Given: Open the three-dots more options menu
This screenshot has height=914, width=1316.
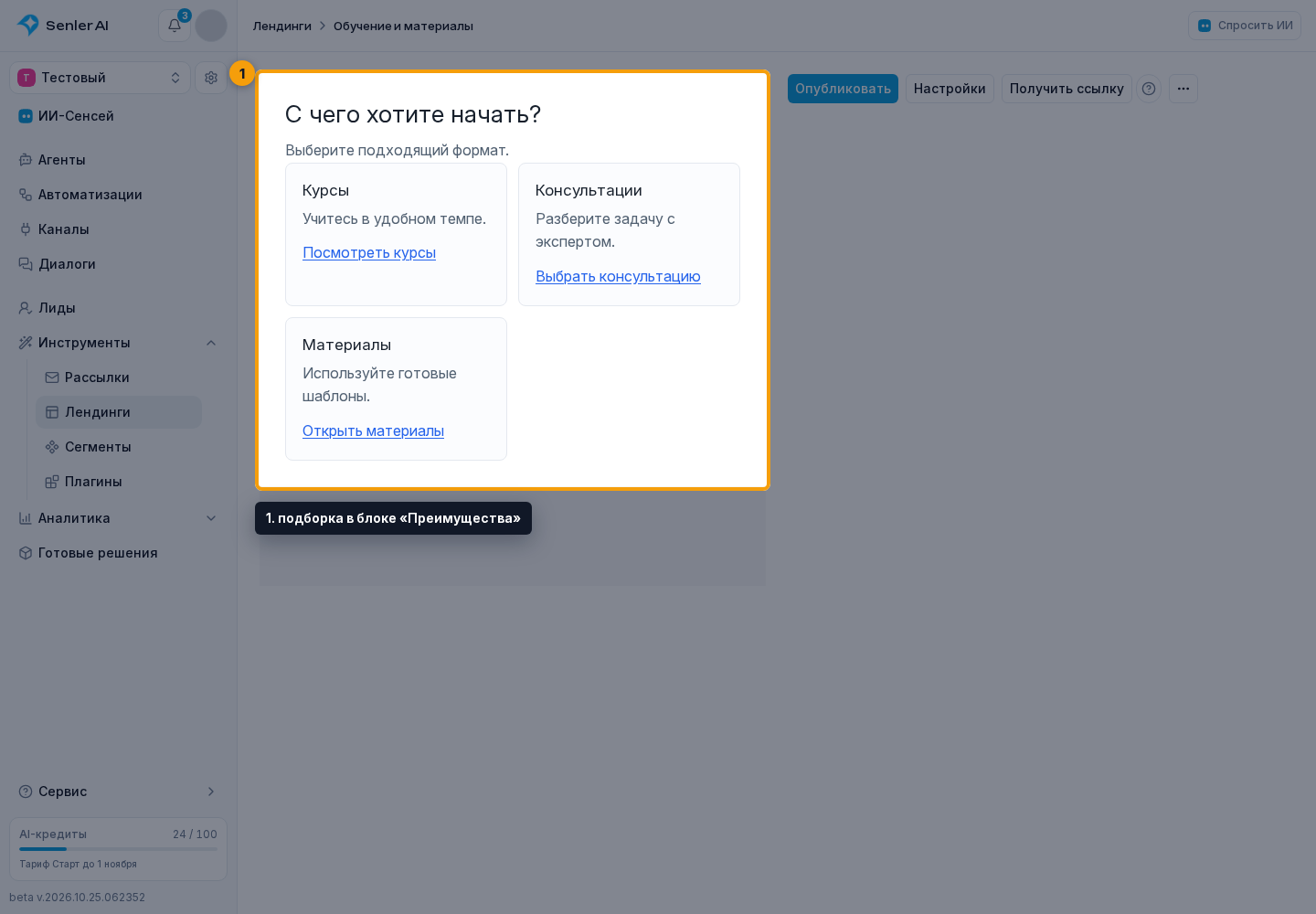Looking at the screenshot, I should pos(1183,89).
